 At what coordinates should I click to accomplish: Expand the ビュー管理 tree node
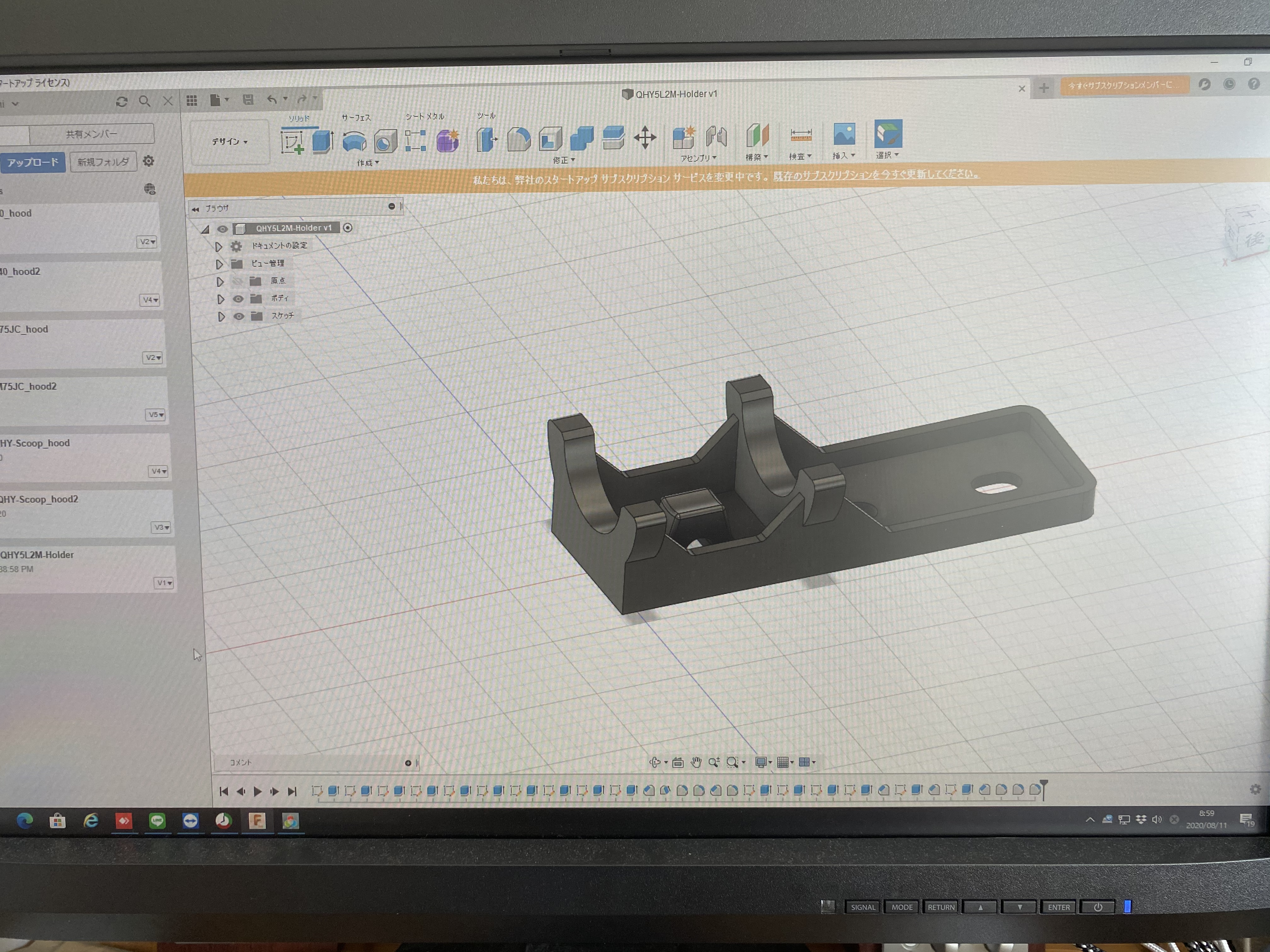point(219,264)
